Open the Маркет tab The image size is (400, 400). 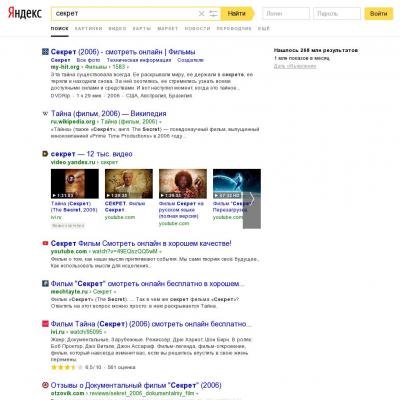point(168,29)
